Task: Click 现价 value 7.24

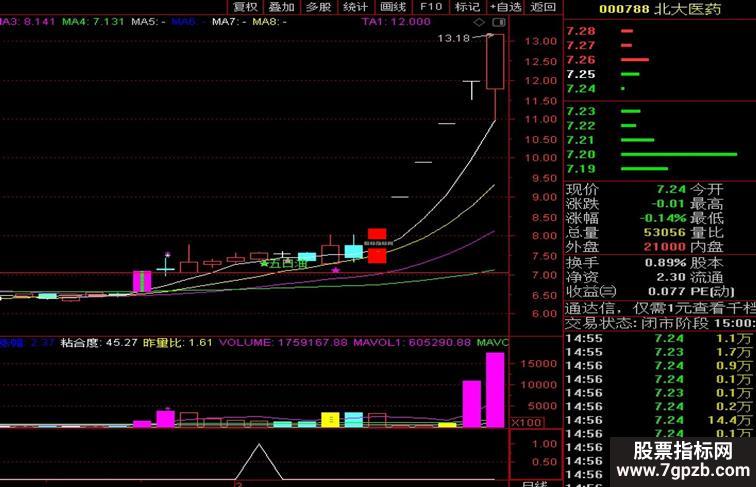Action: point(671,189)
